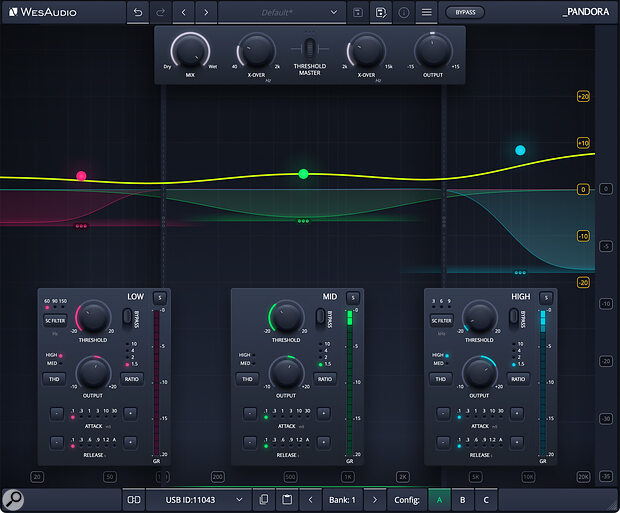The width and height of the screenshot is (620, 513).
Task: Increase LOW band release with plus
Action: [x=130, y=442]
